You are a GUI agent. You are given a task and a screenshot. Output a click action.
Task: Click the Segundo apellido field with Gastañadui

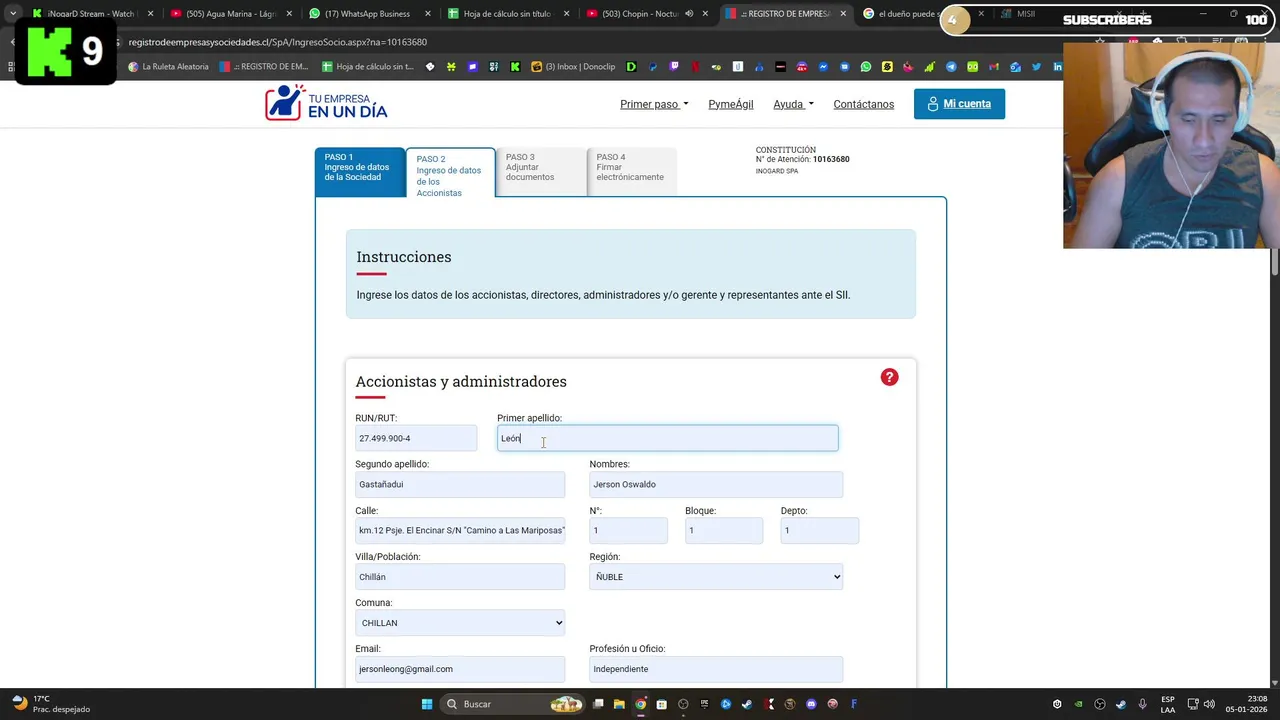tap(460, 484)
